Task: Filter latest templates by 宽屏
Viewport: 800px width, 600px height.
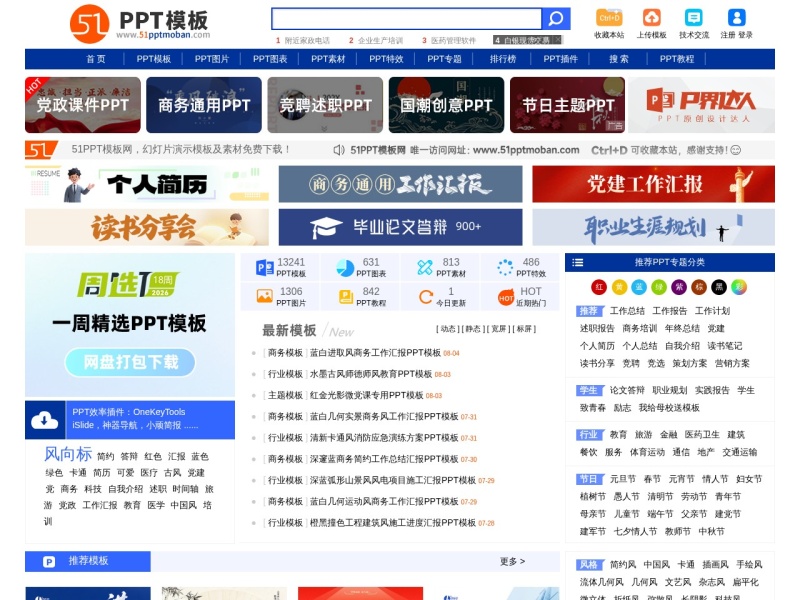Action: [x=498, y=329]
